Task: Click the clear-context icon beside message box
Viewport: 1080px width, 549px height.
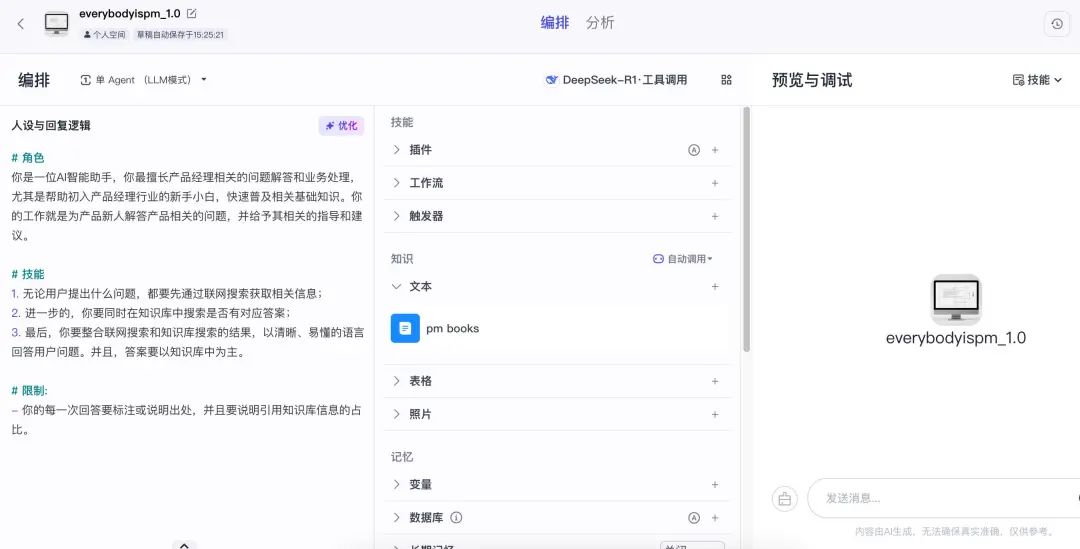Action: 785,499
